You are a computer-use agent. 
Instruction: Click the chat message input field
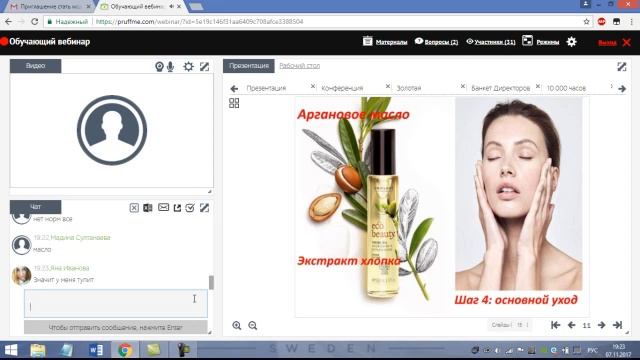click(x=116, y=304)
